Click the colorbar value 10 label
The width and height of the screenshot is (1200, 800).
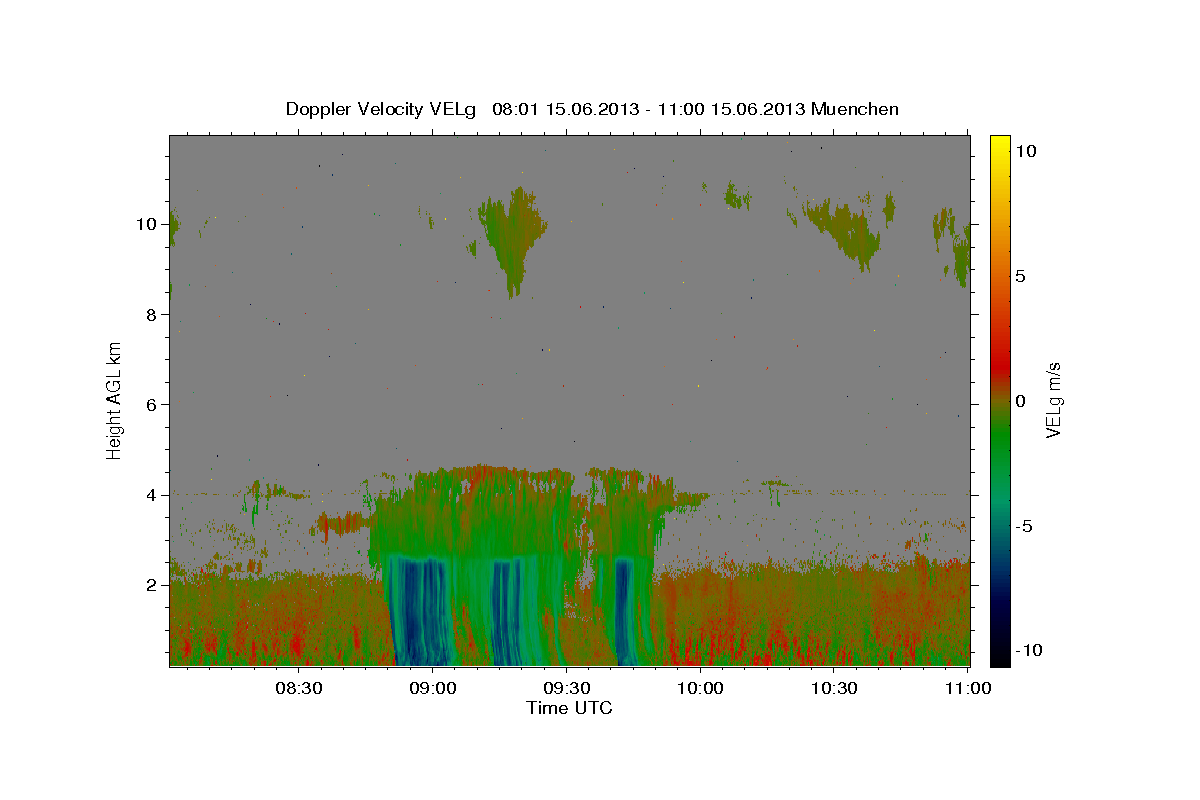1026,151
